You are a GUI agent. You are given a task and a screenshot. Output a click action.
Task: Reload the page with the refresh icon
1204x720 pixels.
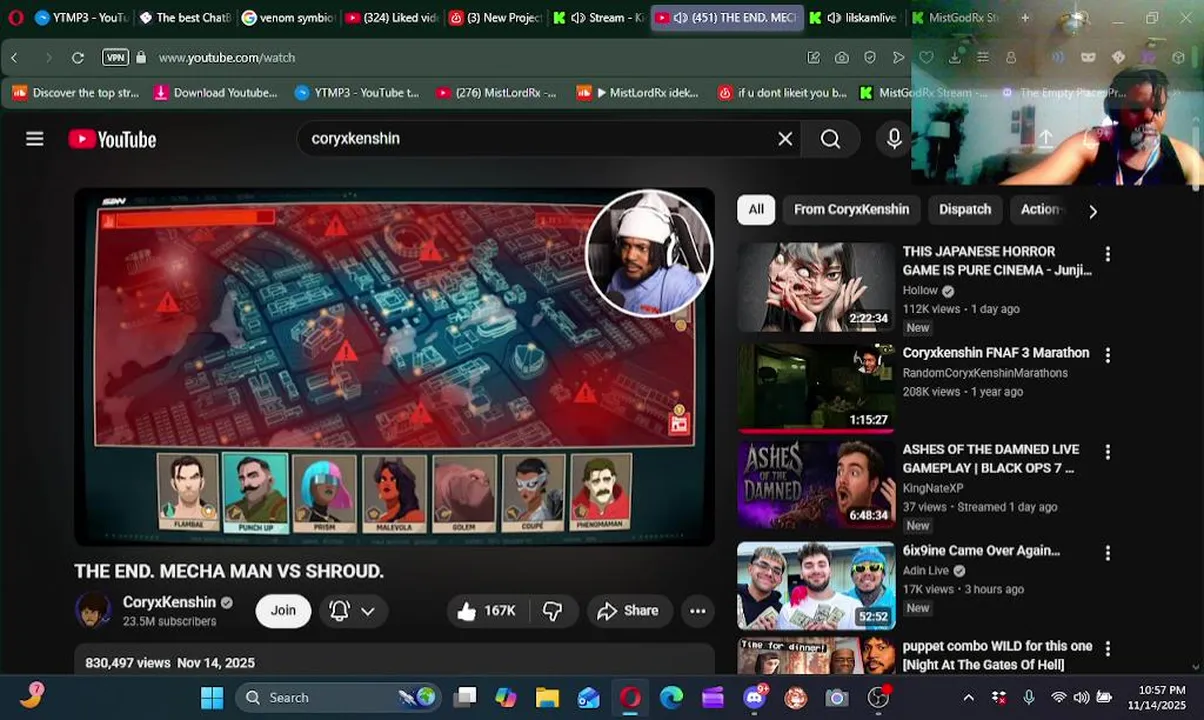(x=78, y=58)
